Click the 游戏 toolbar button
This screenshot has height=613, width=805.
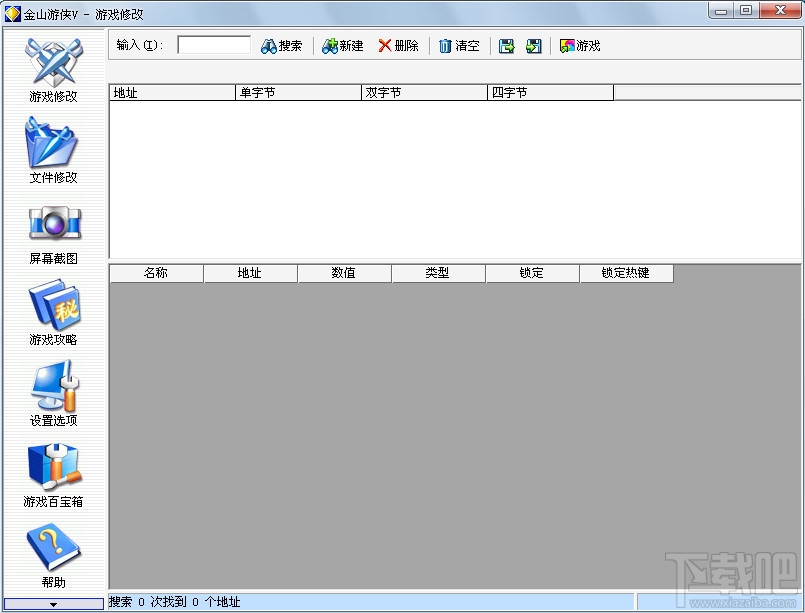pyautogui.click(x=580, y=46)
